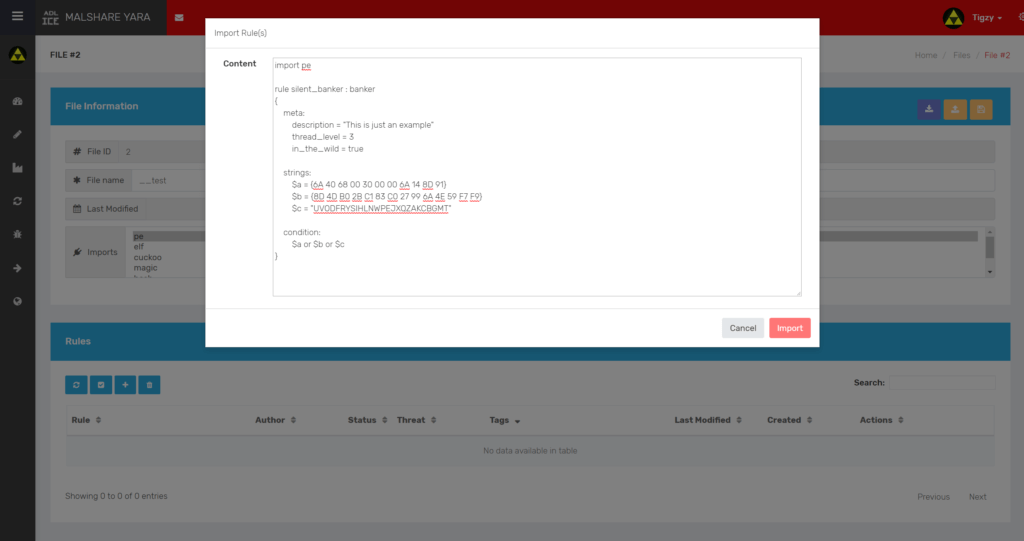The image size is (1024, 541).
Task: Go to the Home breadcrumb link
Action: click(x=926, y=55)
